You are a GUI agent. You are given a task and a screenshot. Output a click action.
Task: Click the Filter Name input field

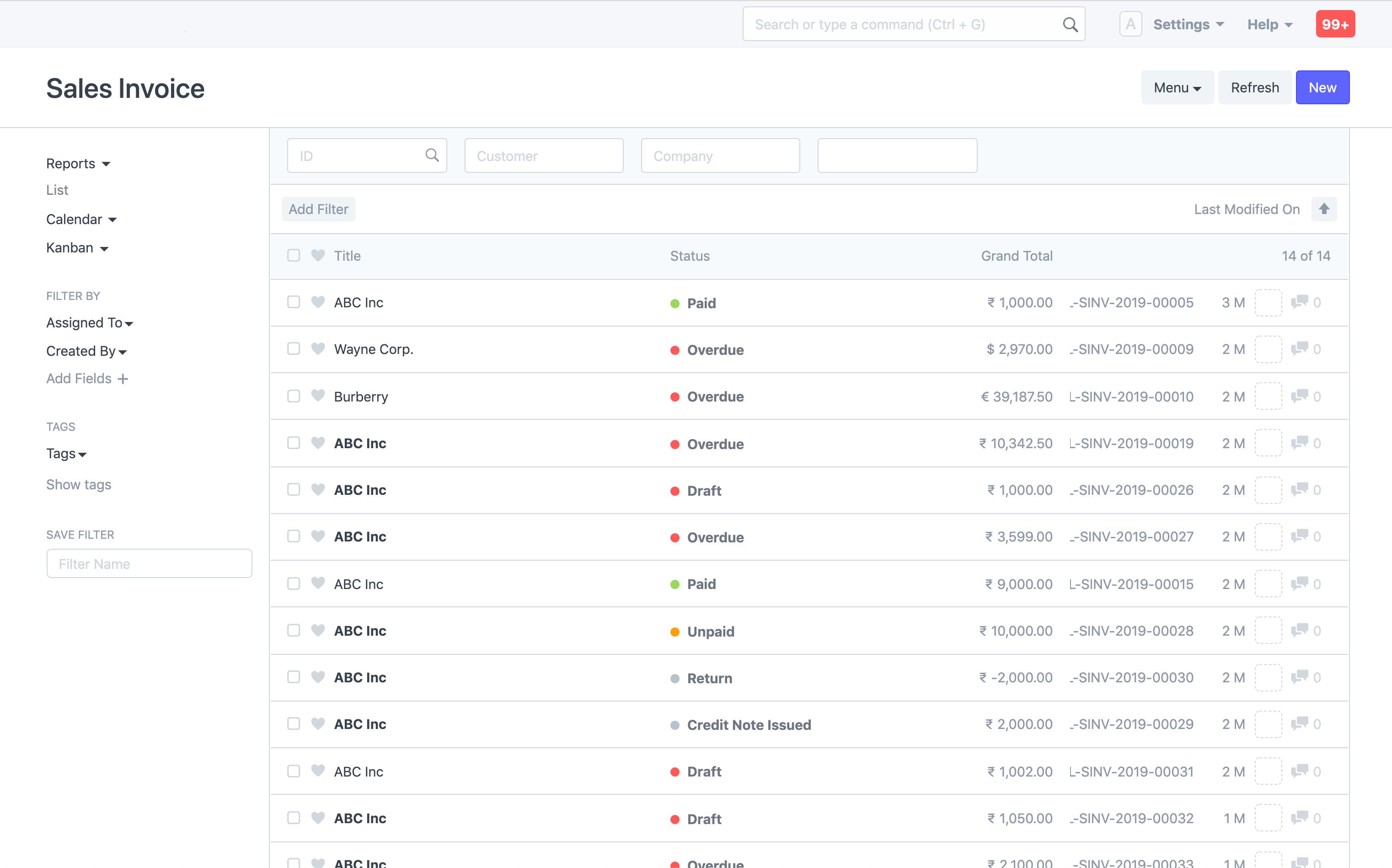tap(149, 564)
